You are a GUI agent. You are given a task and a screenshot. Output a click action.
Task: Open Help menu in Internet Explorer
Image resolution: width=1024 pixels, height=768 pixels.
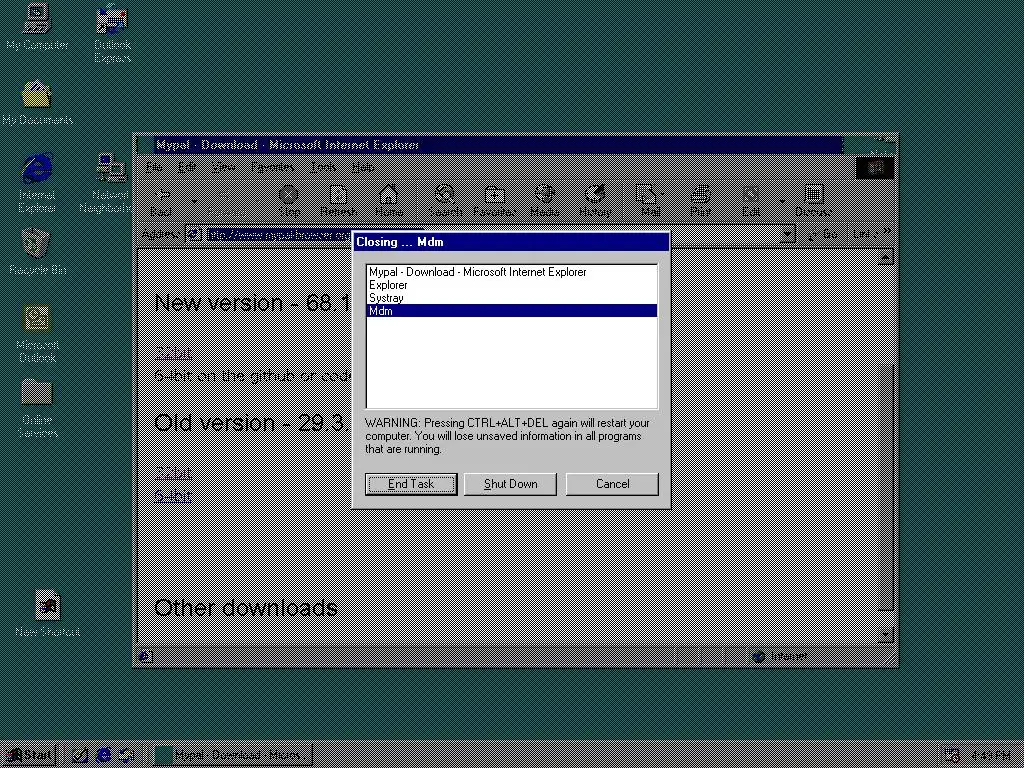tap(362, 167)
